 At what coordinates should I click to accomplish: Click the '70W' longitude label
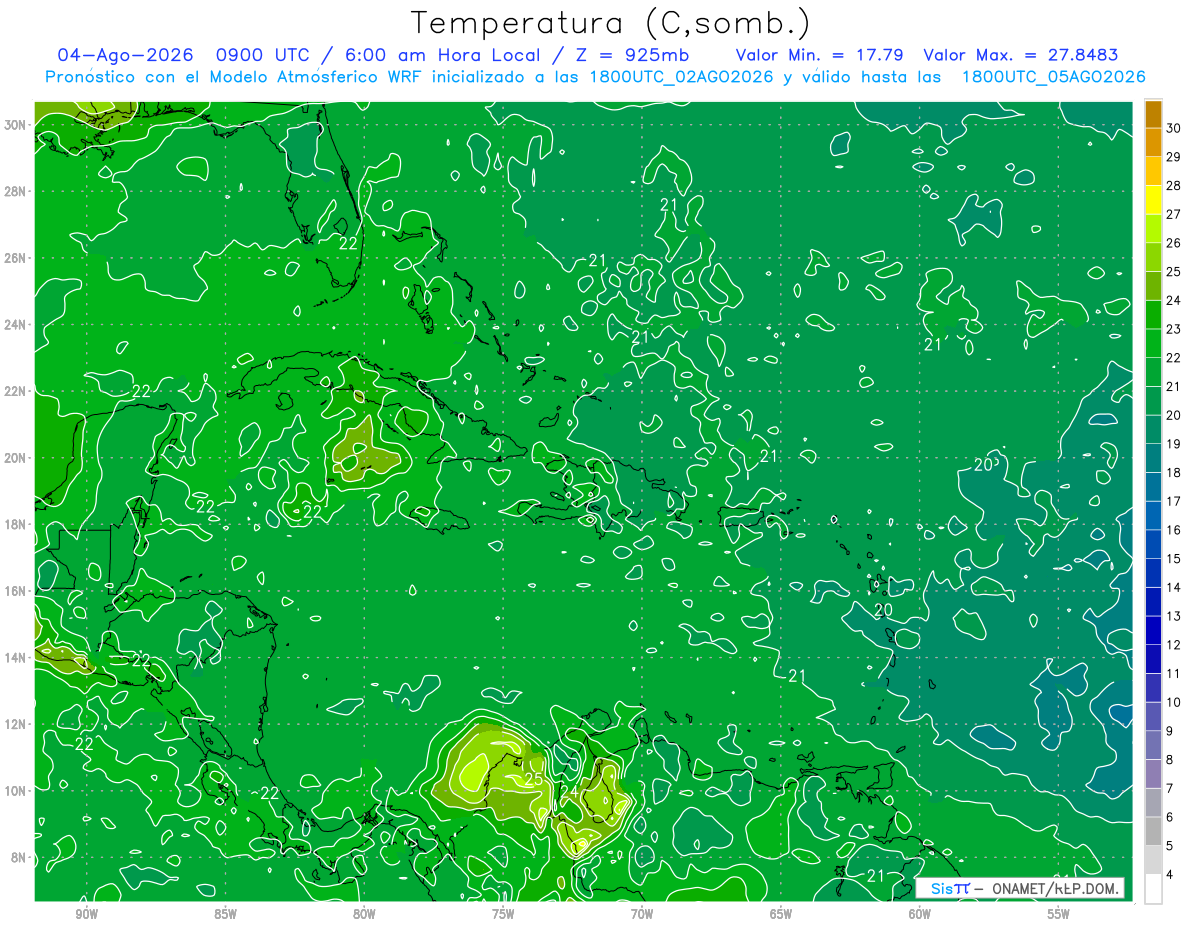(642, 913)
